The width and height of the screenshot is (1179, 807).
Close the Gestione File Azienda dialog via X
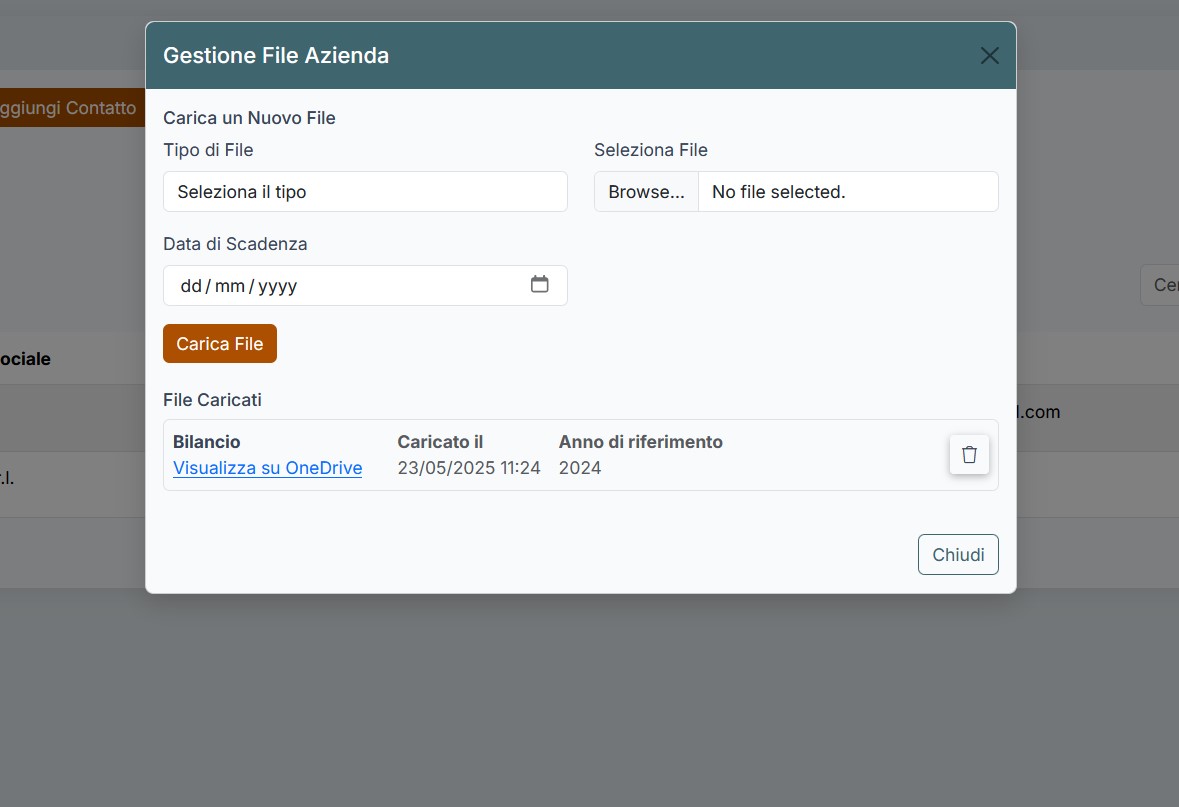tap(989, 56)
